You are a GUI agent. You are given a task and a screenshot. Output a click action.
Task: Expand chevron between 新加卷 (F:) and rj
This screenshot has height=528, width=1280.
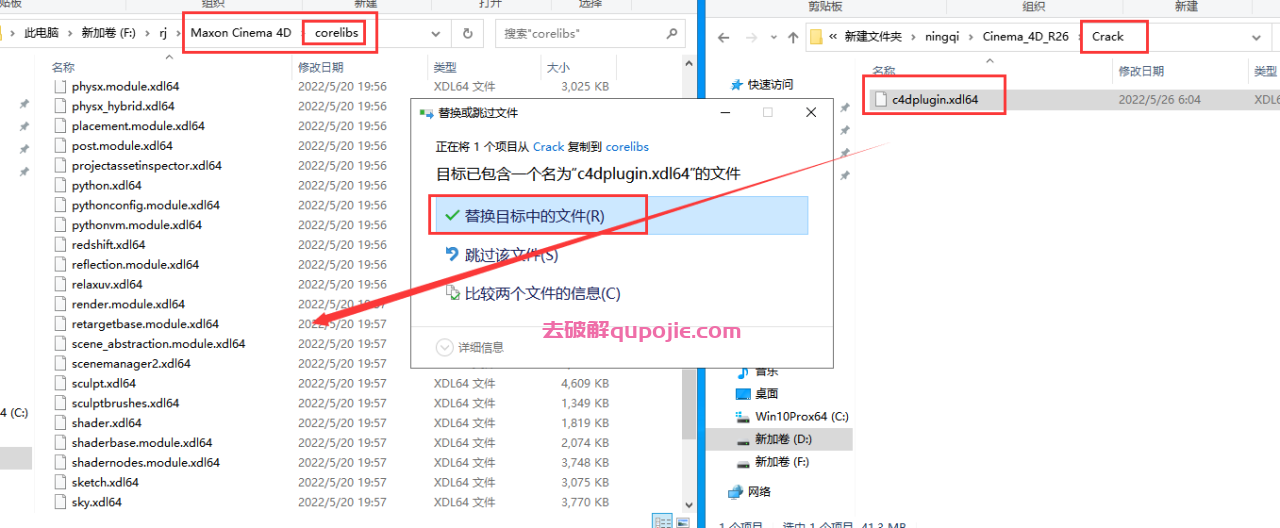click(148, 33)
